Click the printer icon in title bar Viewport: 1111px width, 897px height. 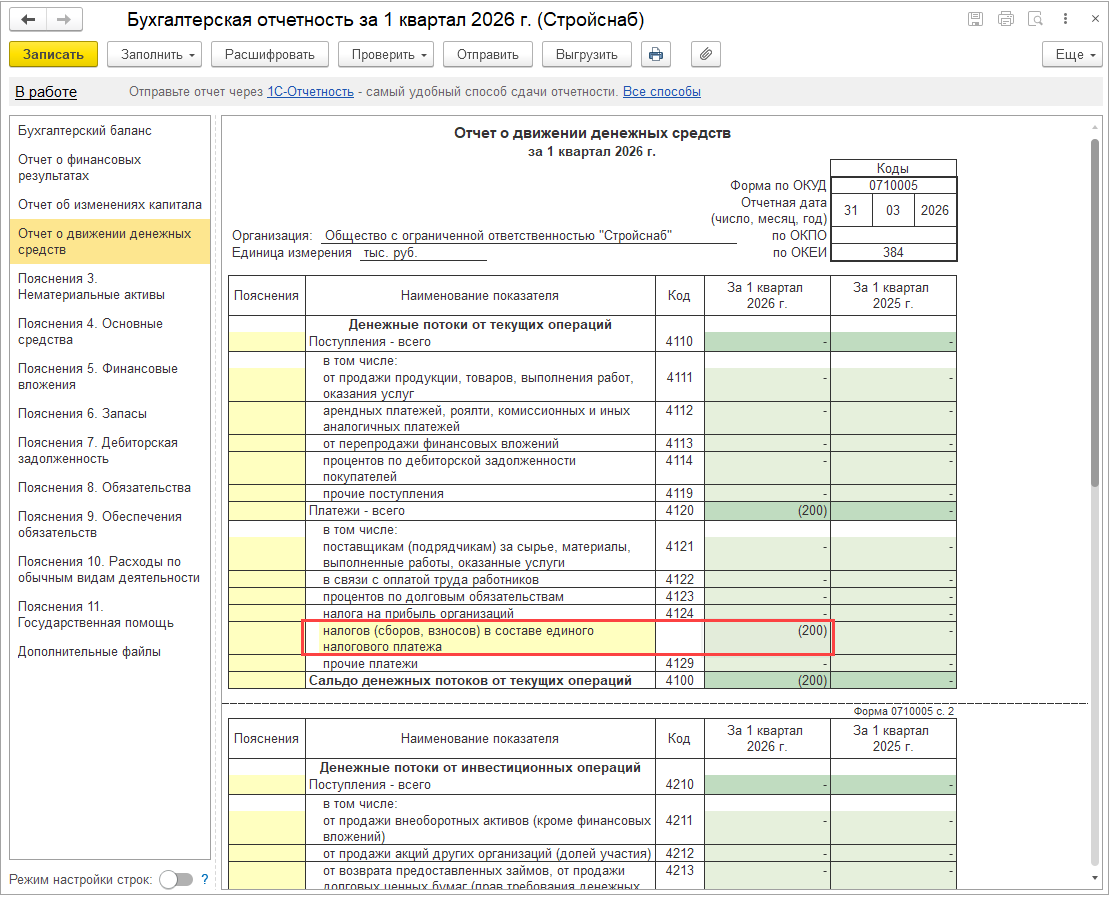click(x=1006, y=20)
